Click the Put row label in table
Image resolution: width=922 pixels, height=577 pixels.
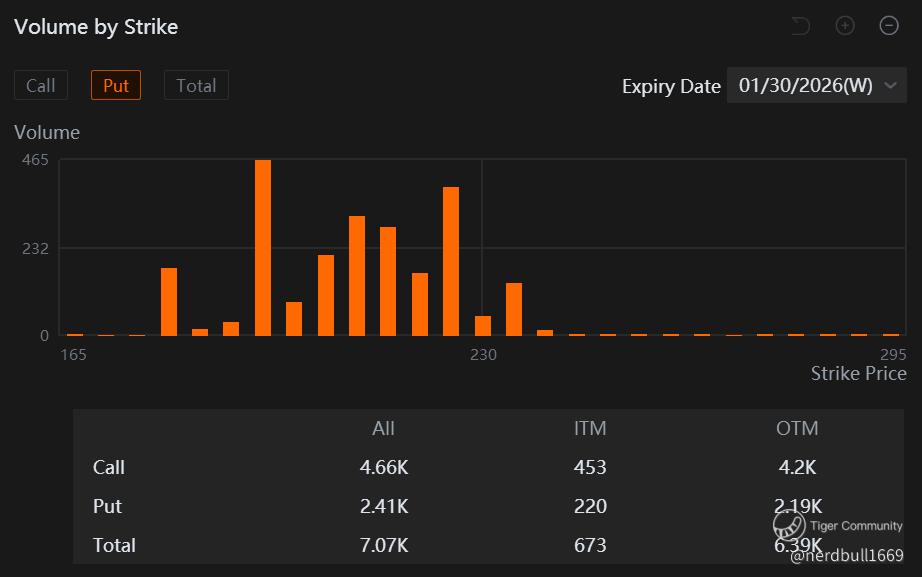(x=107, y=506)
